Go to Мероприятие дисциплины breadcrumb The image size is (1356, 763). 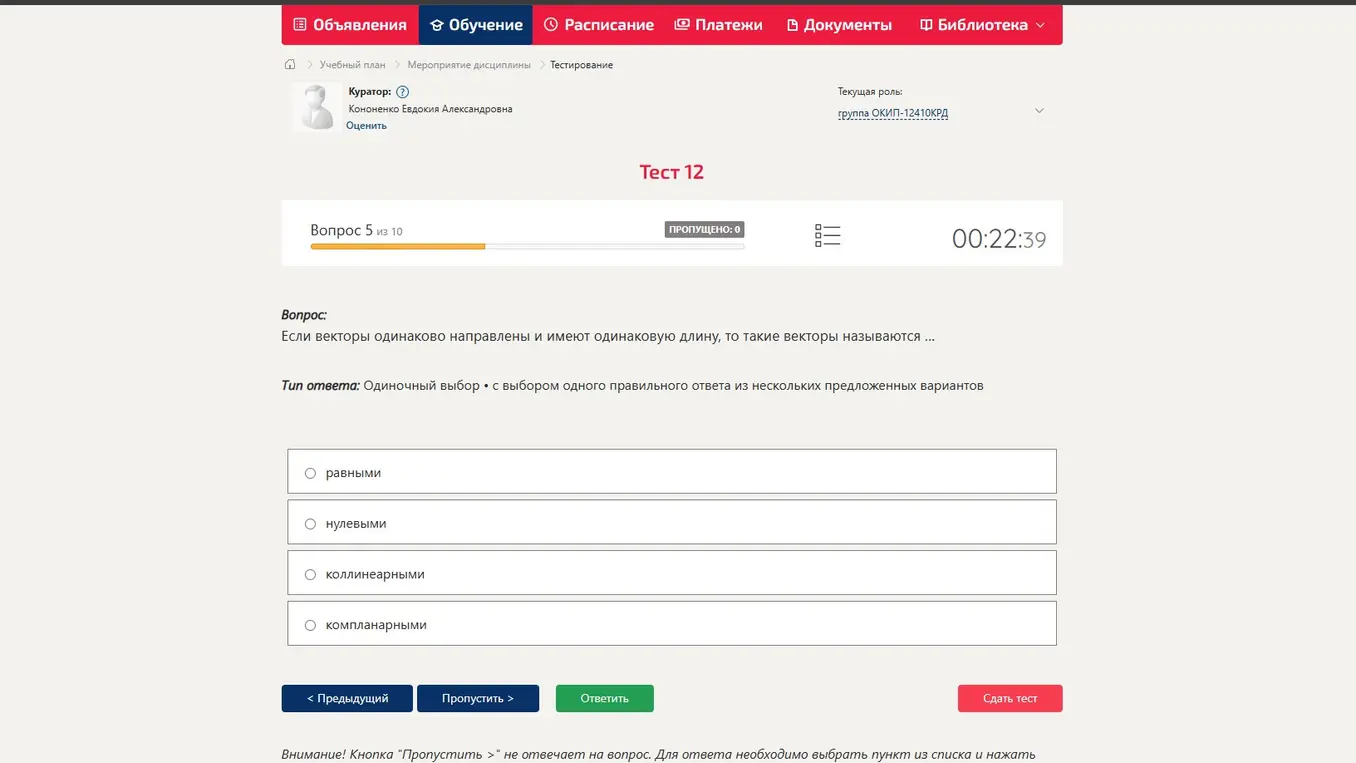point(469,65)
